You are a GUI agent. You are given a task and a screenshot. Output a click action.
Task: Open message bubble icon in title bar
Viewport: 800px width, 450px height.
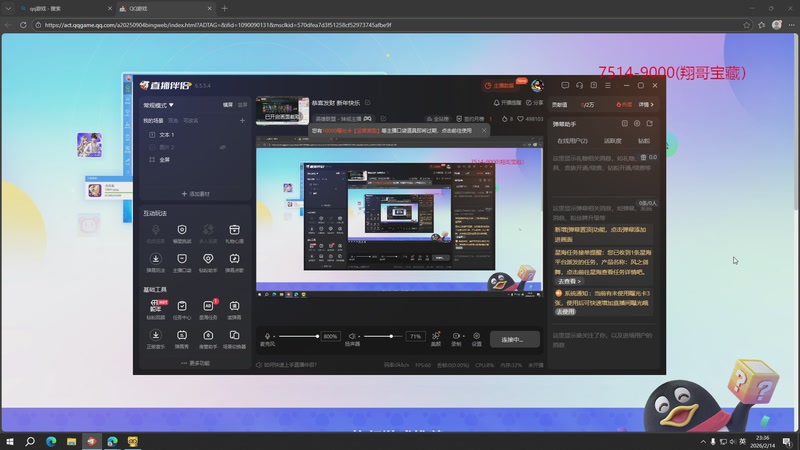pyautogui.click(x=565, y=85)
